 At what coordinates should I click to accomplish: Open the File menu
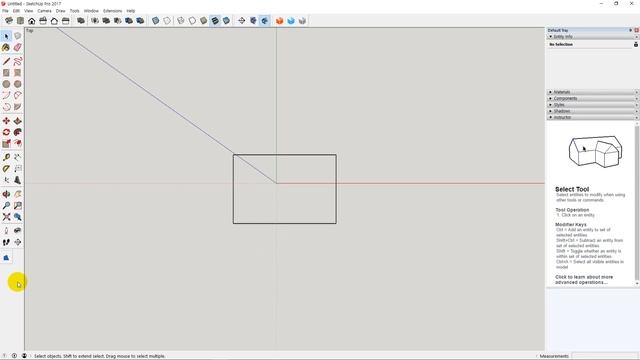tap(5, 11)
